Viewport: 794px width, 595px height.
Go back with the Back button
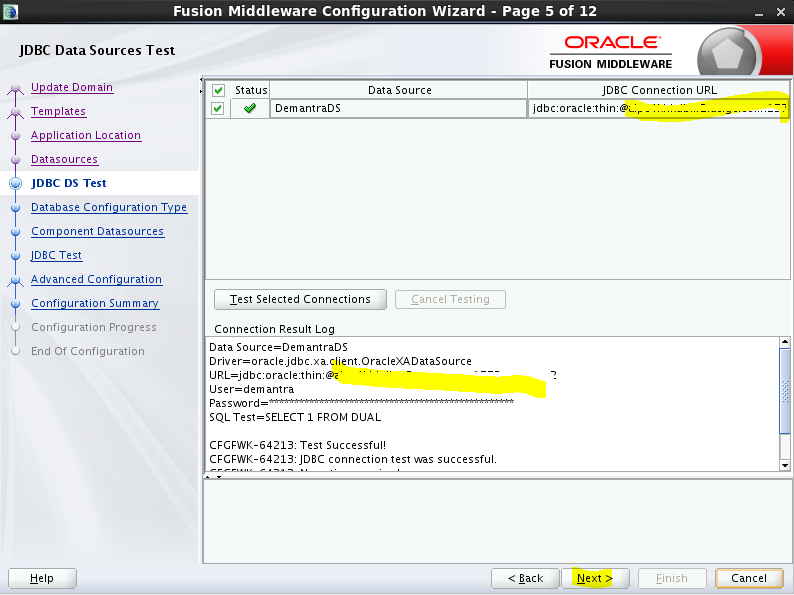pos(525,578)
